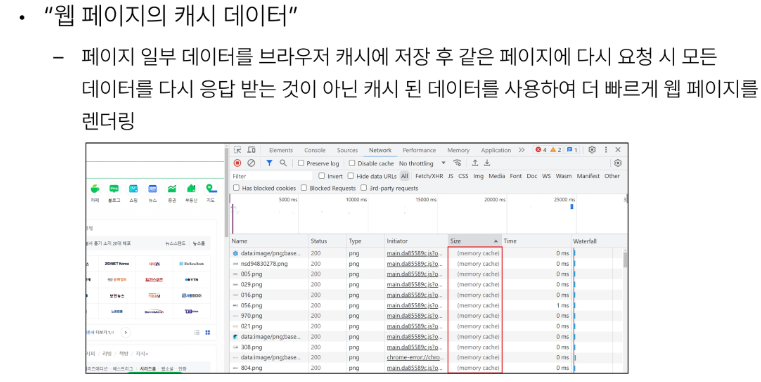
Task: Open the Performance tab
Action: click(x=419, y=150)
